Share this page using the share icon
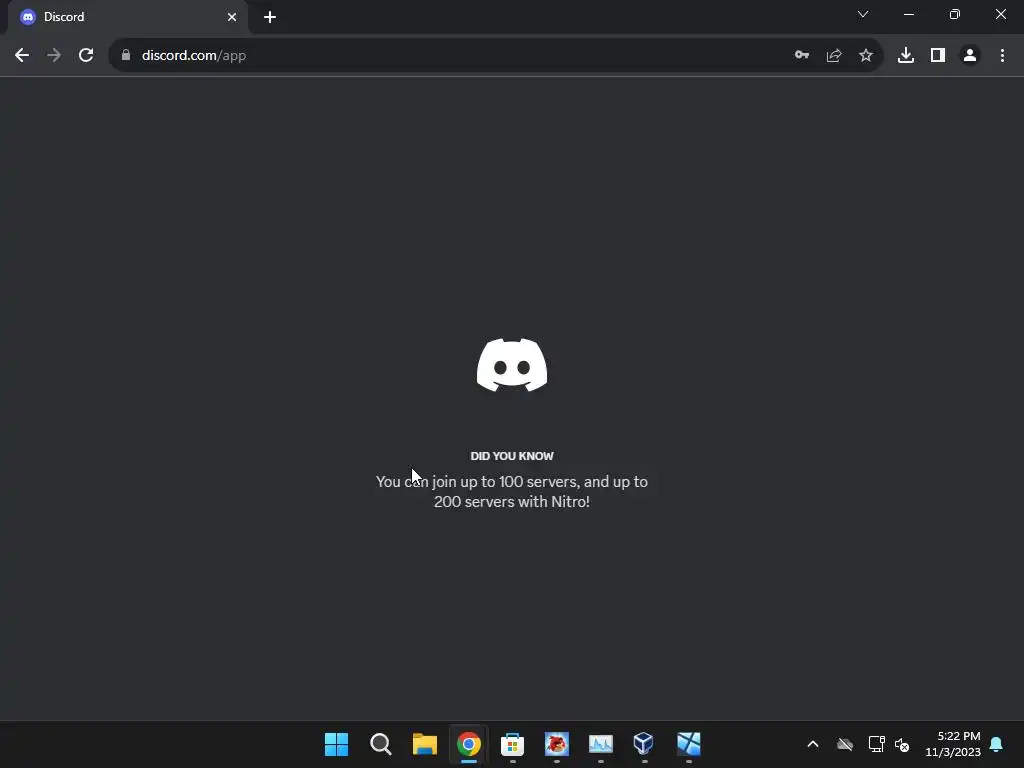1024x768 pixels. (x=834, y=56)
